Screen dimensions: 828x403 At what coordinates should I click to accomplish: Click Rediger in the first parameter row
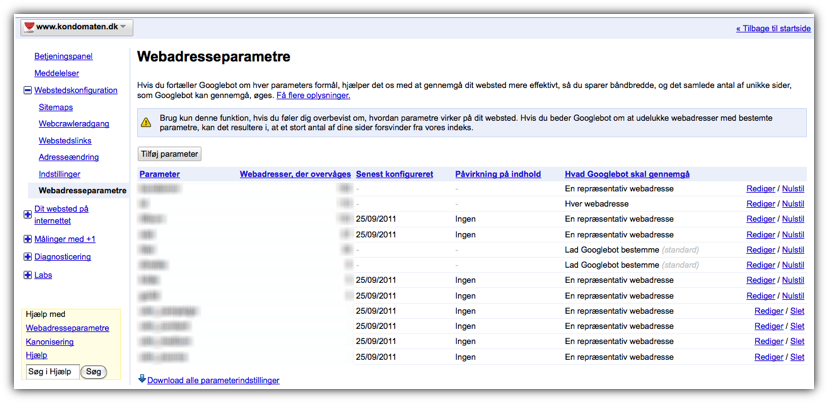(x=760, y=189)
